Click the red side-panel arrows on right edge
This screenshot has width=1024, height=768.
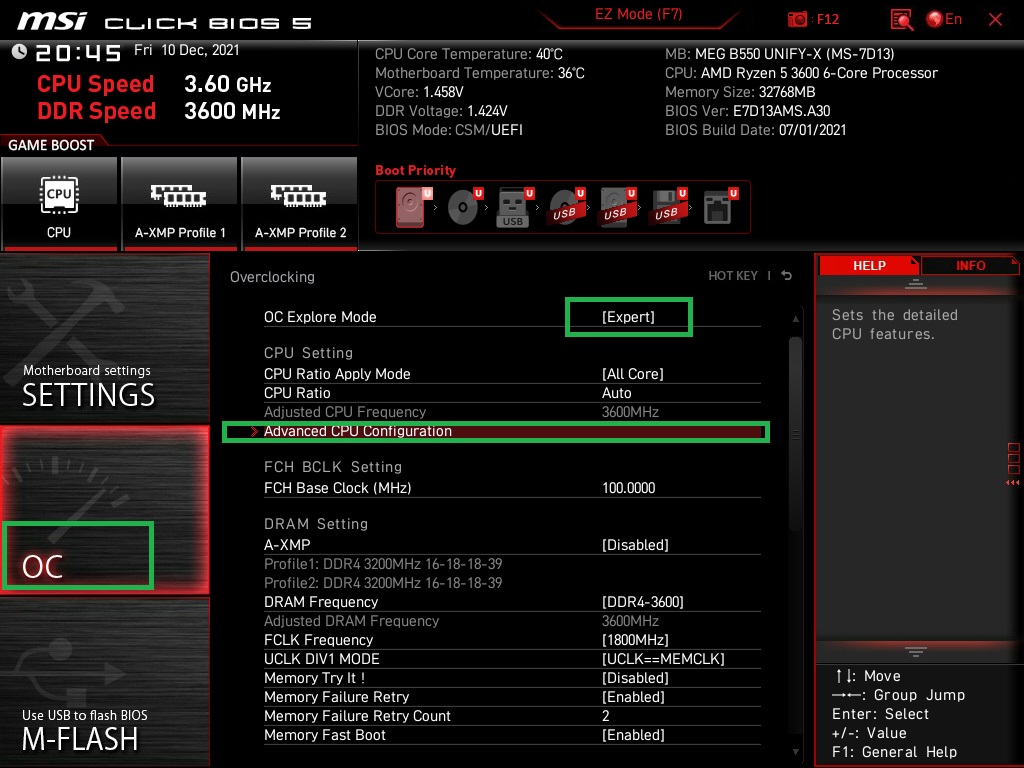pyautogui.click(x=1013, y=482)
